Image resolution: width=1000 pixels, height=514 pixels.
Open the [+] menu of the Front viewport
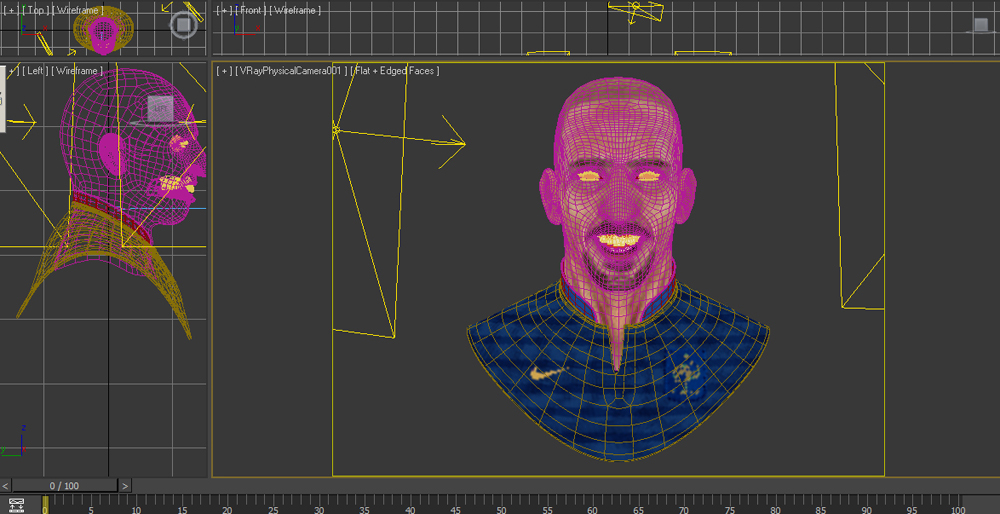pos(224,10)
